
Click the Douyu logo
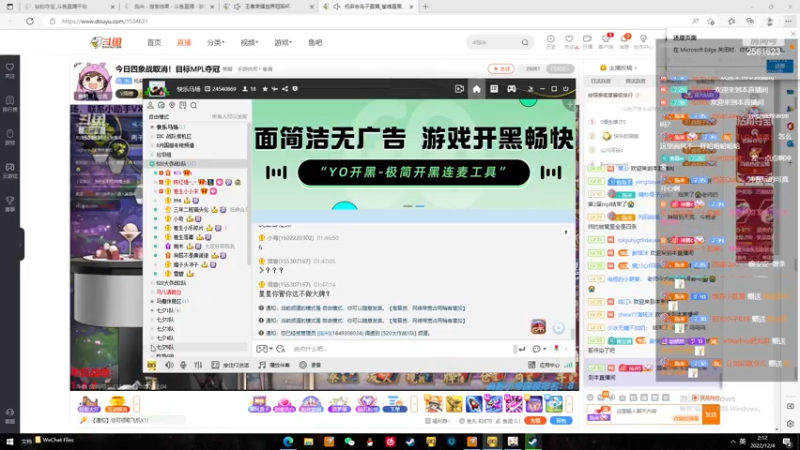[x=106, y=42]
